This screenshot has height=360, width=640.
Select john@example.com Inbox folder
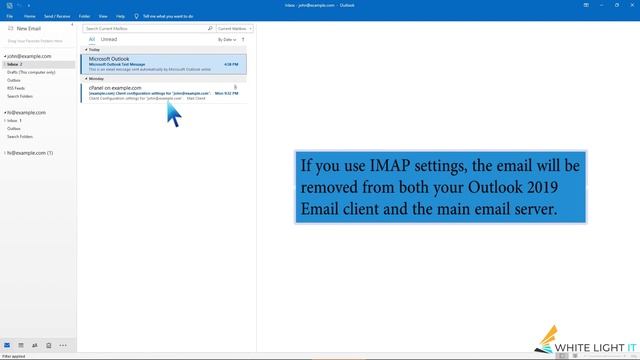[38, 64]
